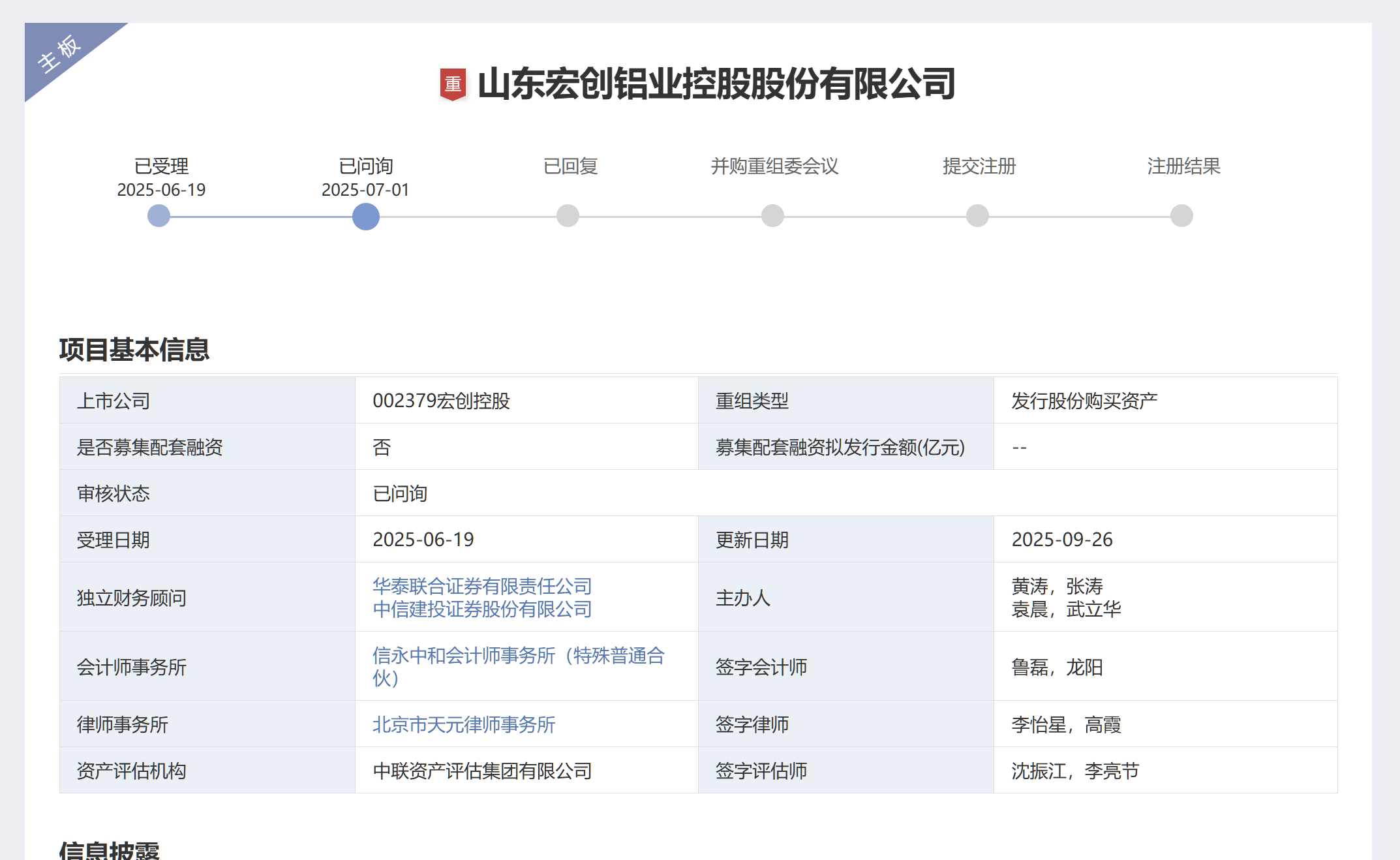Click the 提交注册 timeline dot

[x=977, y=216]
